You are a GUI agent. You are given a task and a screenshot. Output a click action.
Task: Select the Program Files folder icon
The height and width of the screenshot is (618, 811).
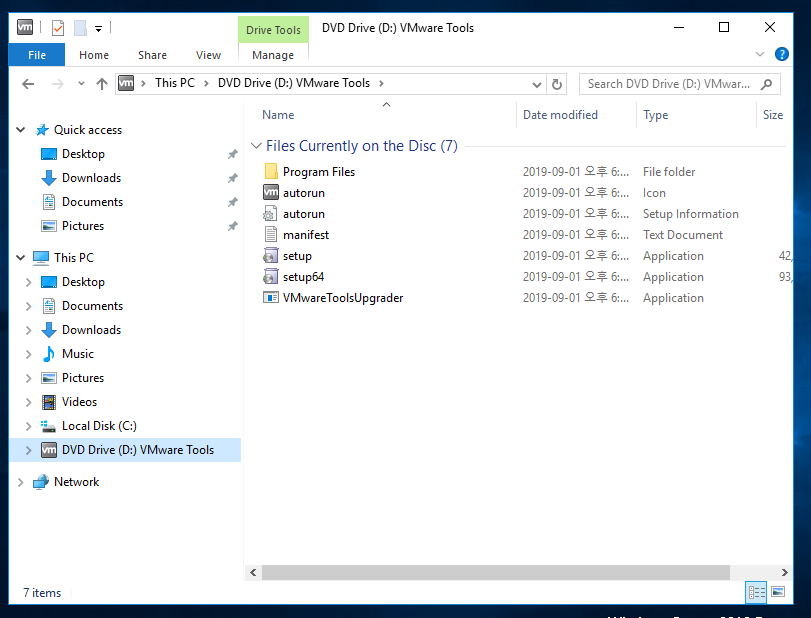pyautogui.click(x=271, y=171)
